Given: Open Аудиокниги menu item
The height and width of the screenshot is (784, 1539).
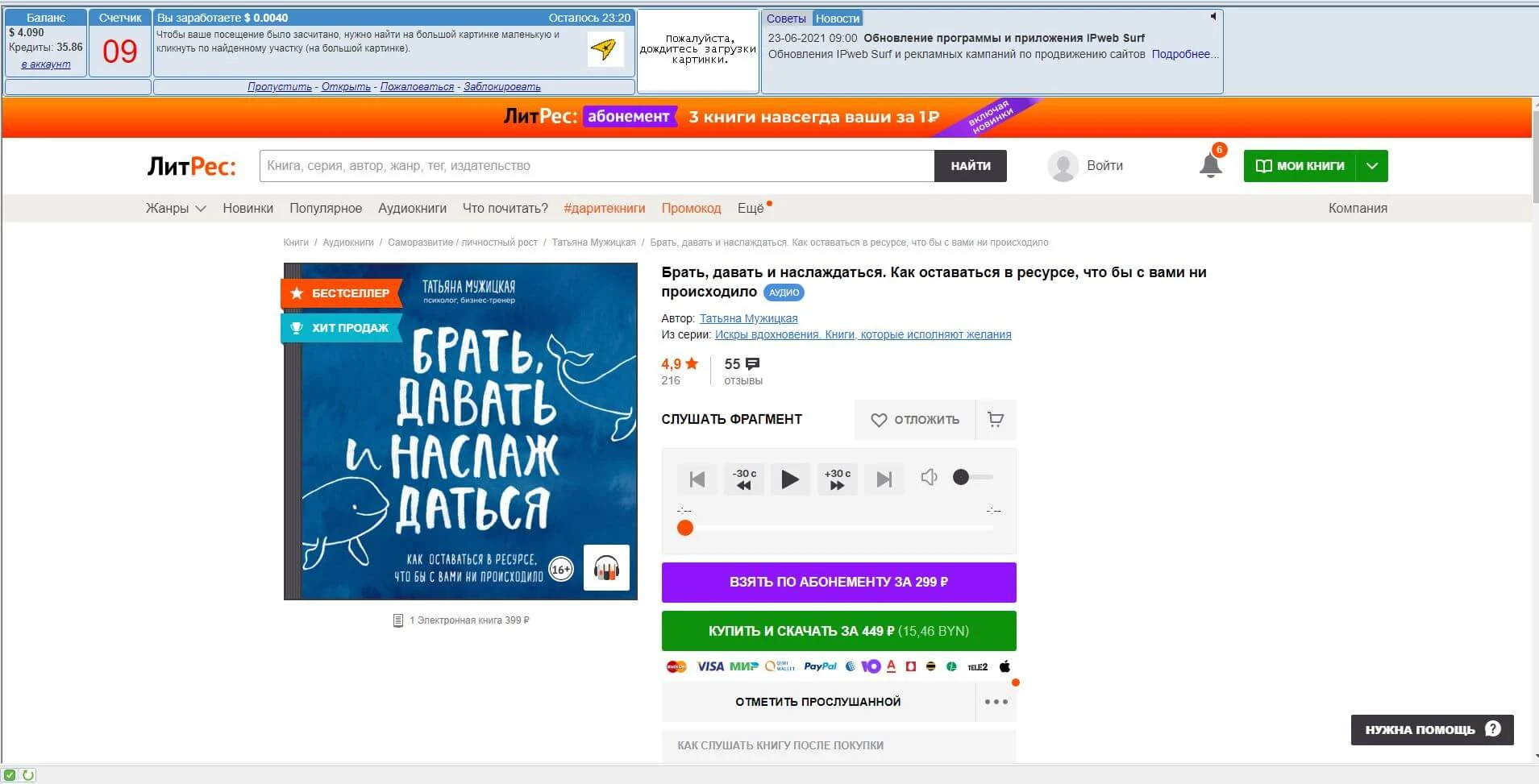Looking at the screenshot, I should click(412, 208).
